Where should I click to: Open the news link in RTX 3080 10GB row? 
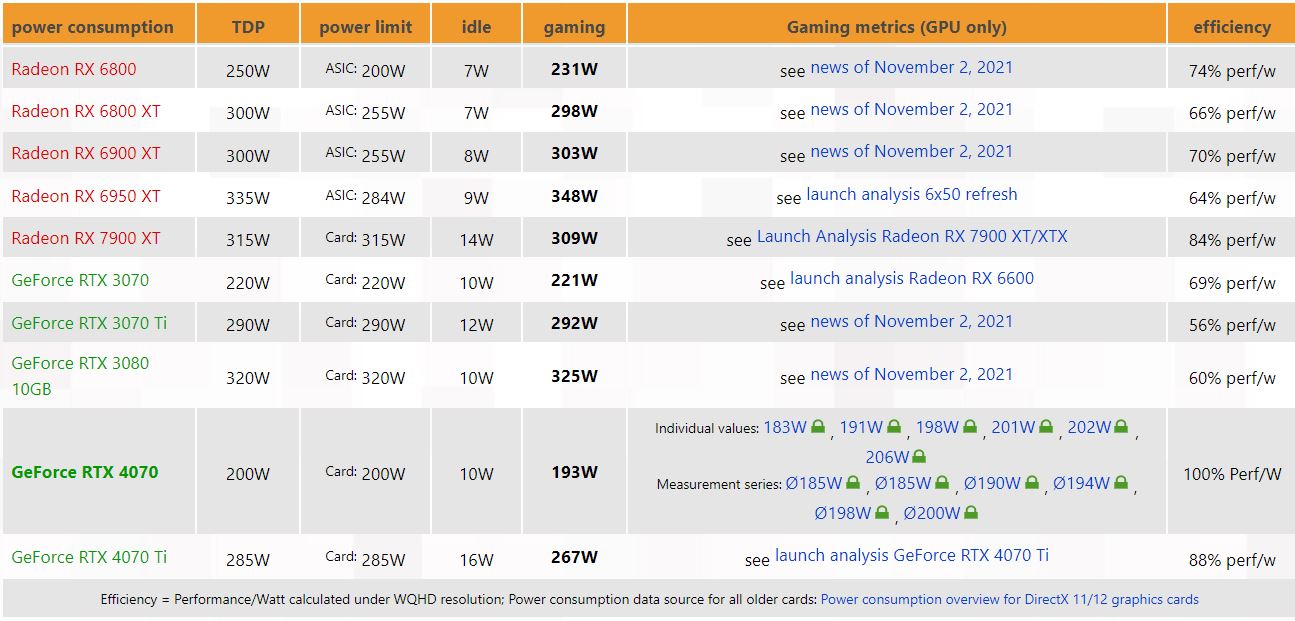click(911, 374)
